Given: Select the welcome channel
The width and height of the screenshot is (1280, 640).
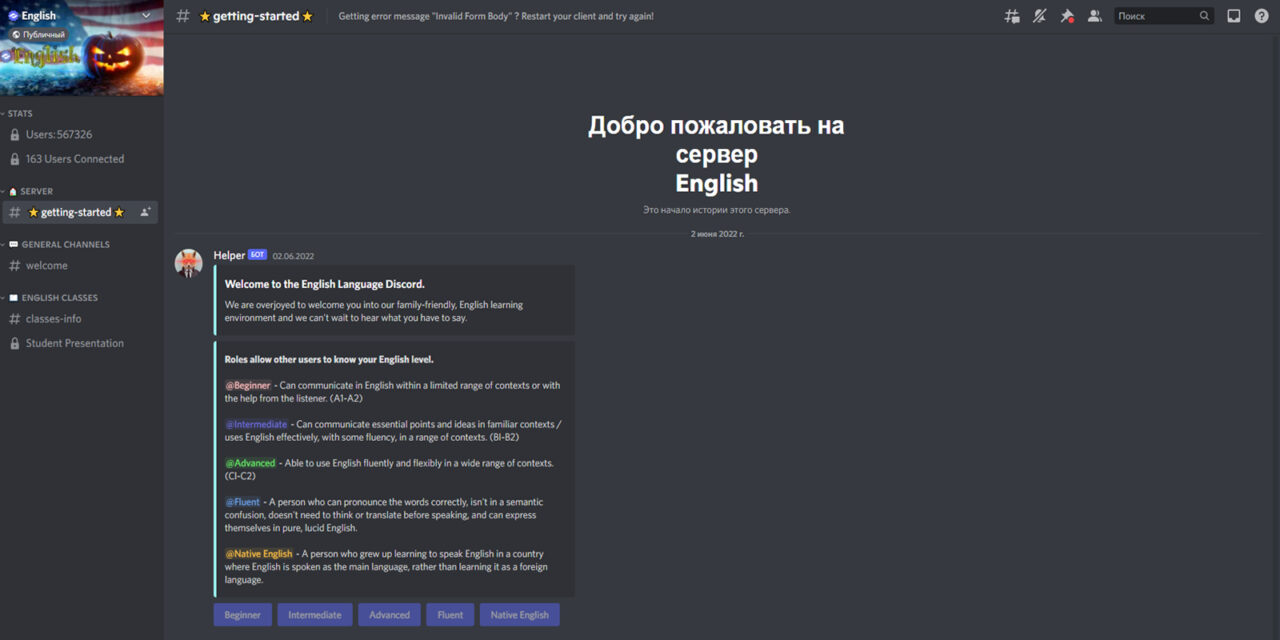Looking at the screenshot, I should [46, 265].
